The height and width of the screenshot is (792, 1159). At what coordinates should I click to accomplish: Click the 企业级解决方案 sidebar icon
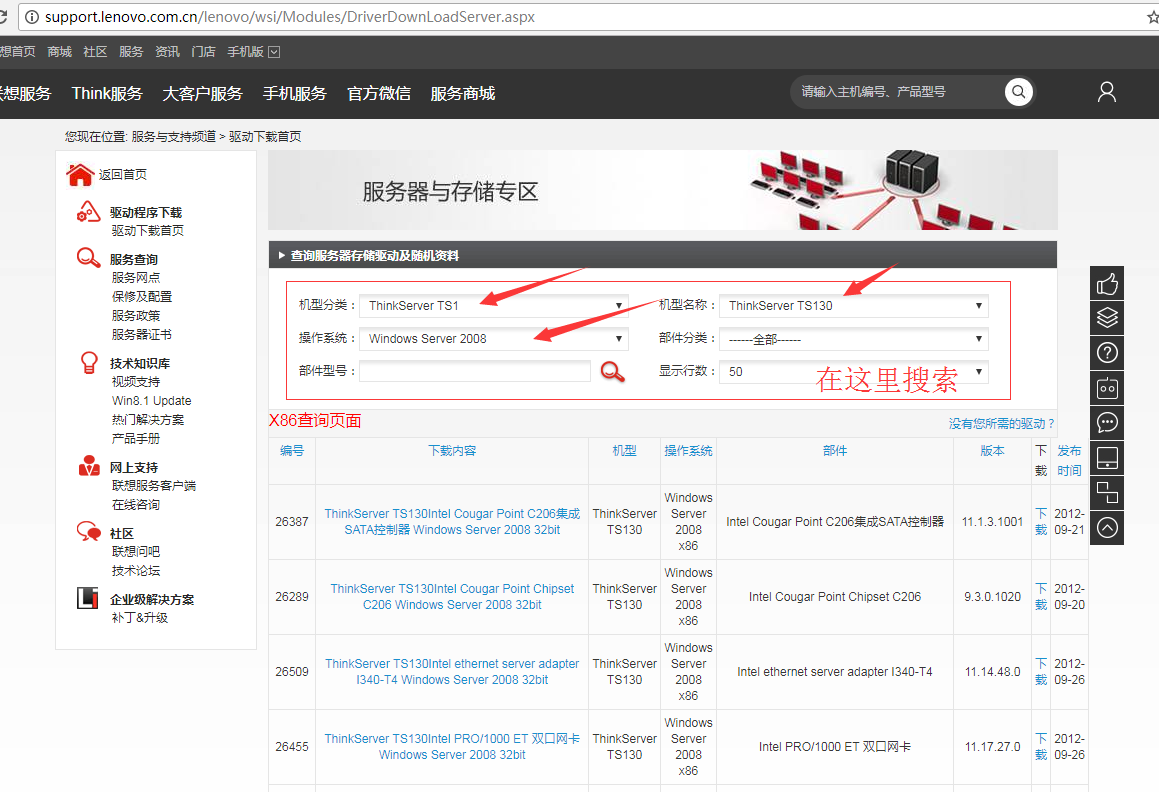point(88,598)
